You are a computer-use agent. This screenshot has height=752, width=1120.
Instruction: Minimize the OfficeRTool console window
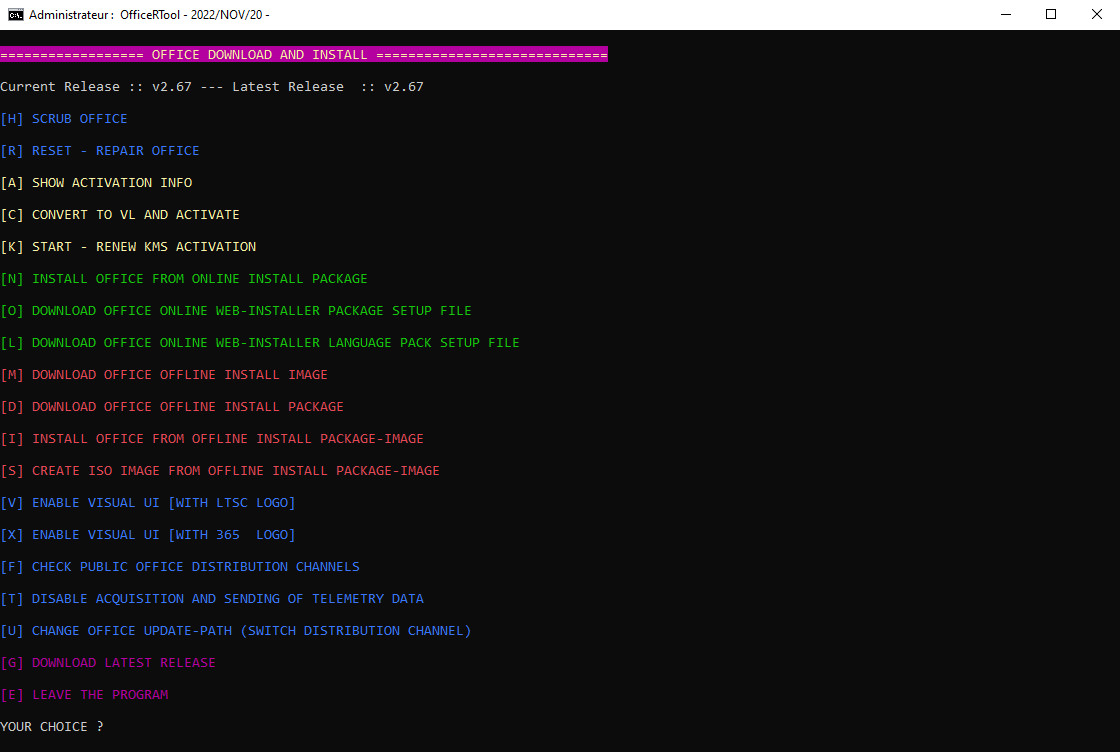point(1006,14)
